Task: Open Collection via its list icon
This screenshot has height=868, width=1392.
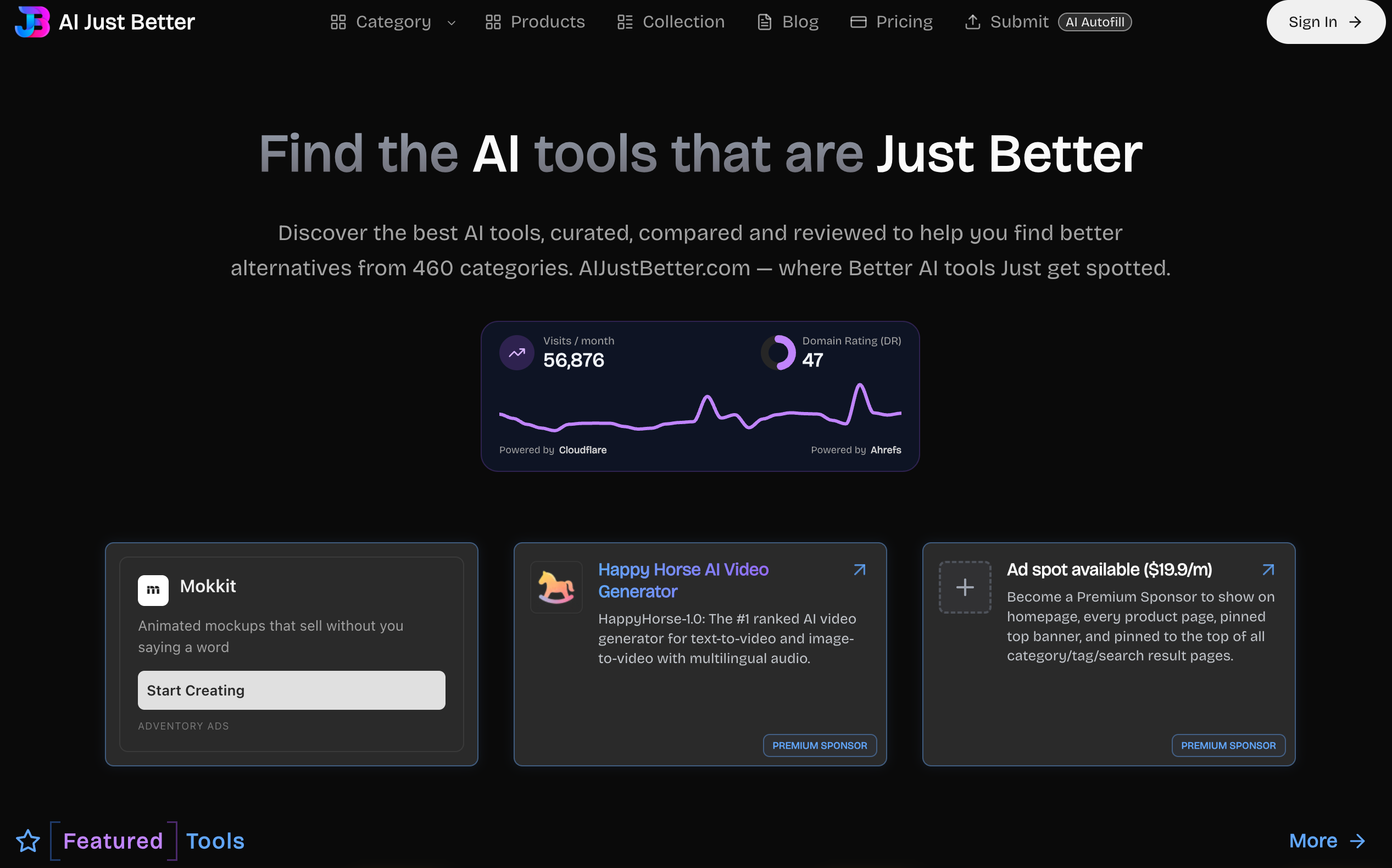Action: (624, 22)
